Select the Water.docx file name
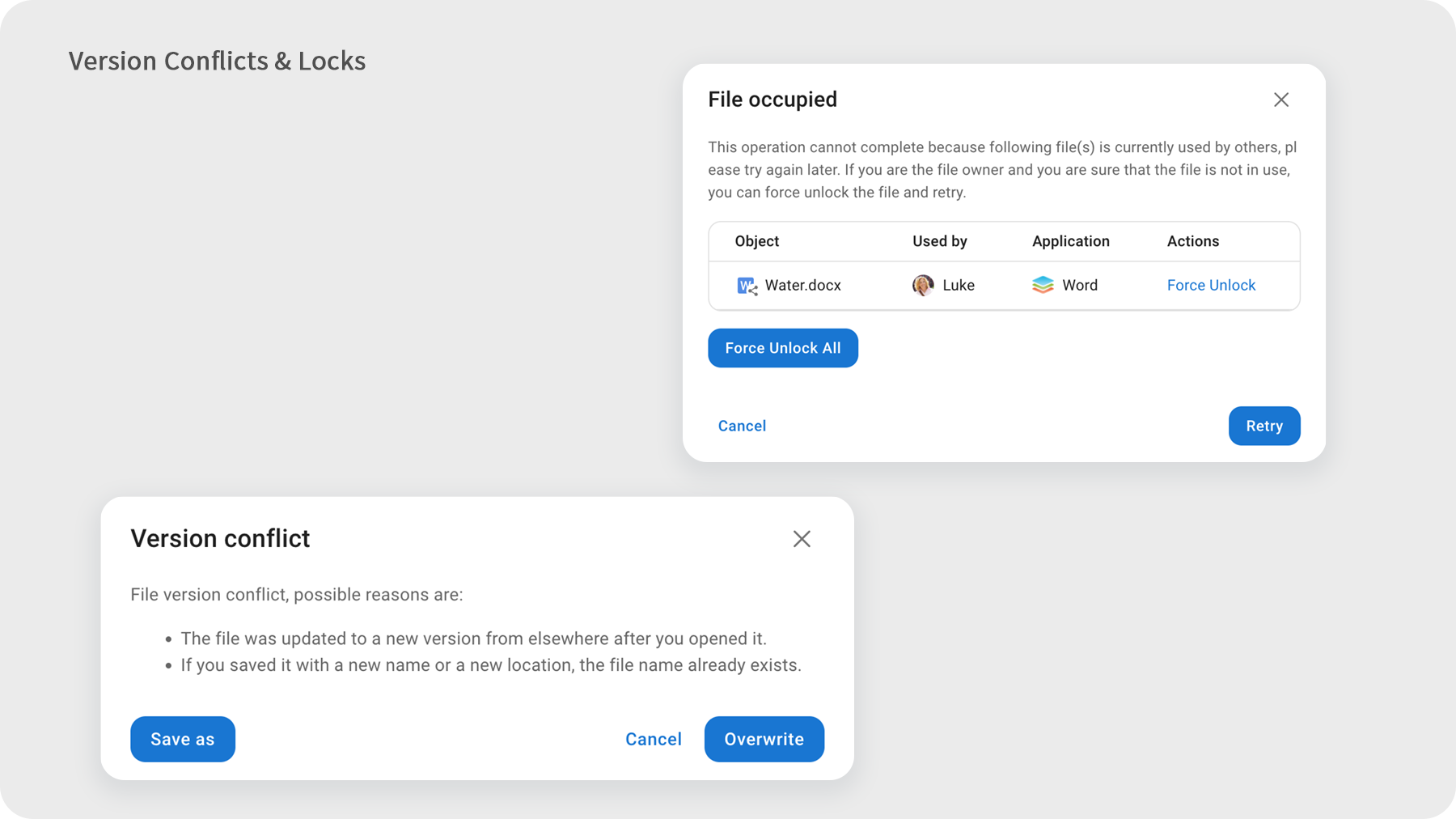This screenshot has height=819, width=1456. pyautogui.click(x=803, y=285)
